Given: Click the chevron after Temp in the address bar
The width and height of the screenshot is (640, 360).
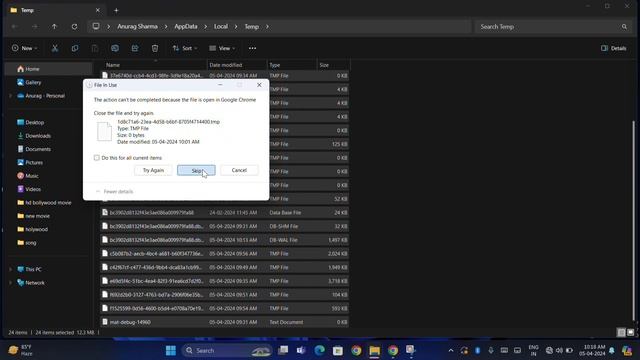Looking at the screenshot, I should click(x=267, y=27).
